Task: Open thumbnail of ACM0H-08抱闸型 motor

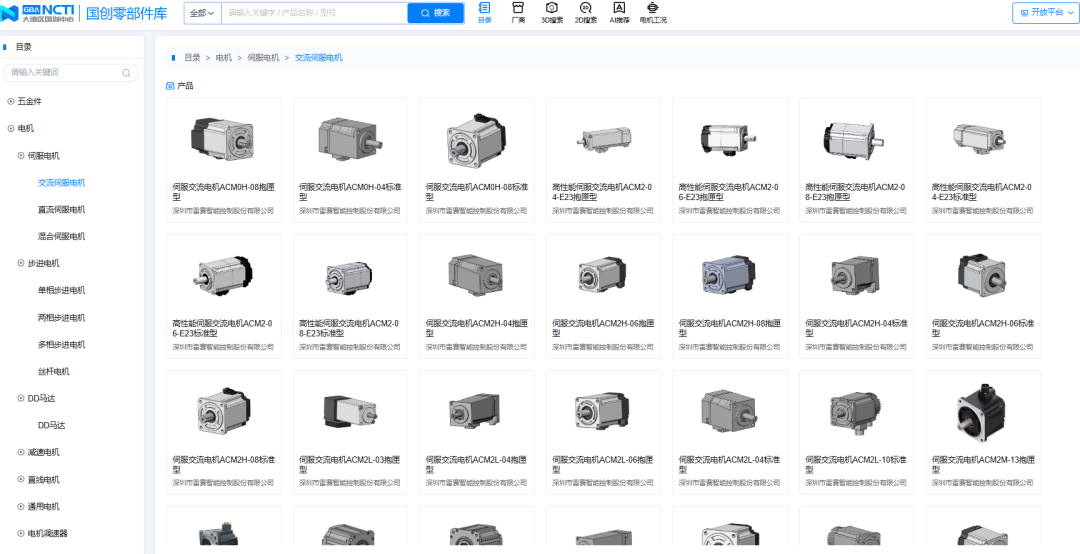Action: click(222, 139)
